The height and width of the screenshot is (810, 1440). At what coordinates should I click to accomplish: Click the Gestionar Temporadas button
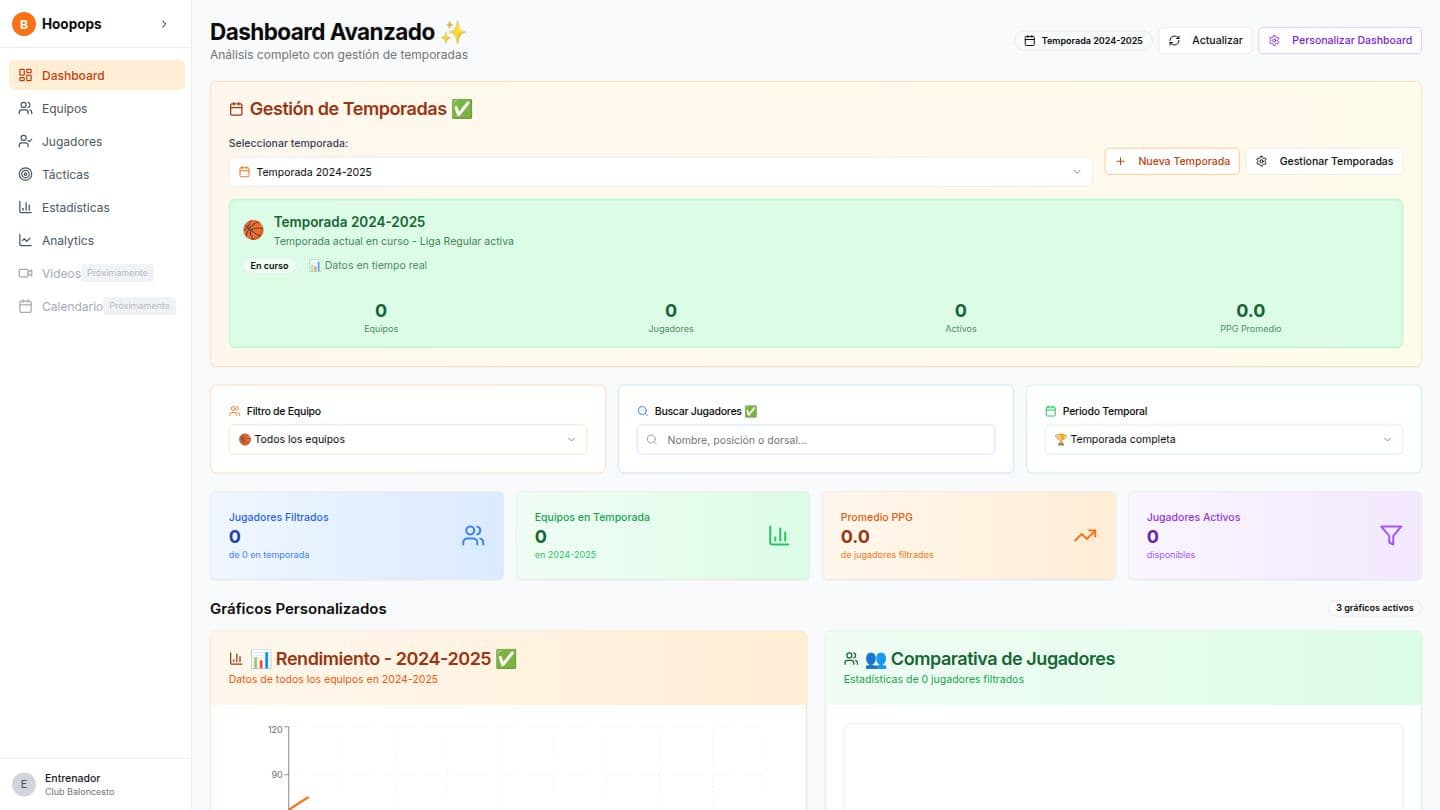tap(1324, 161)
